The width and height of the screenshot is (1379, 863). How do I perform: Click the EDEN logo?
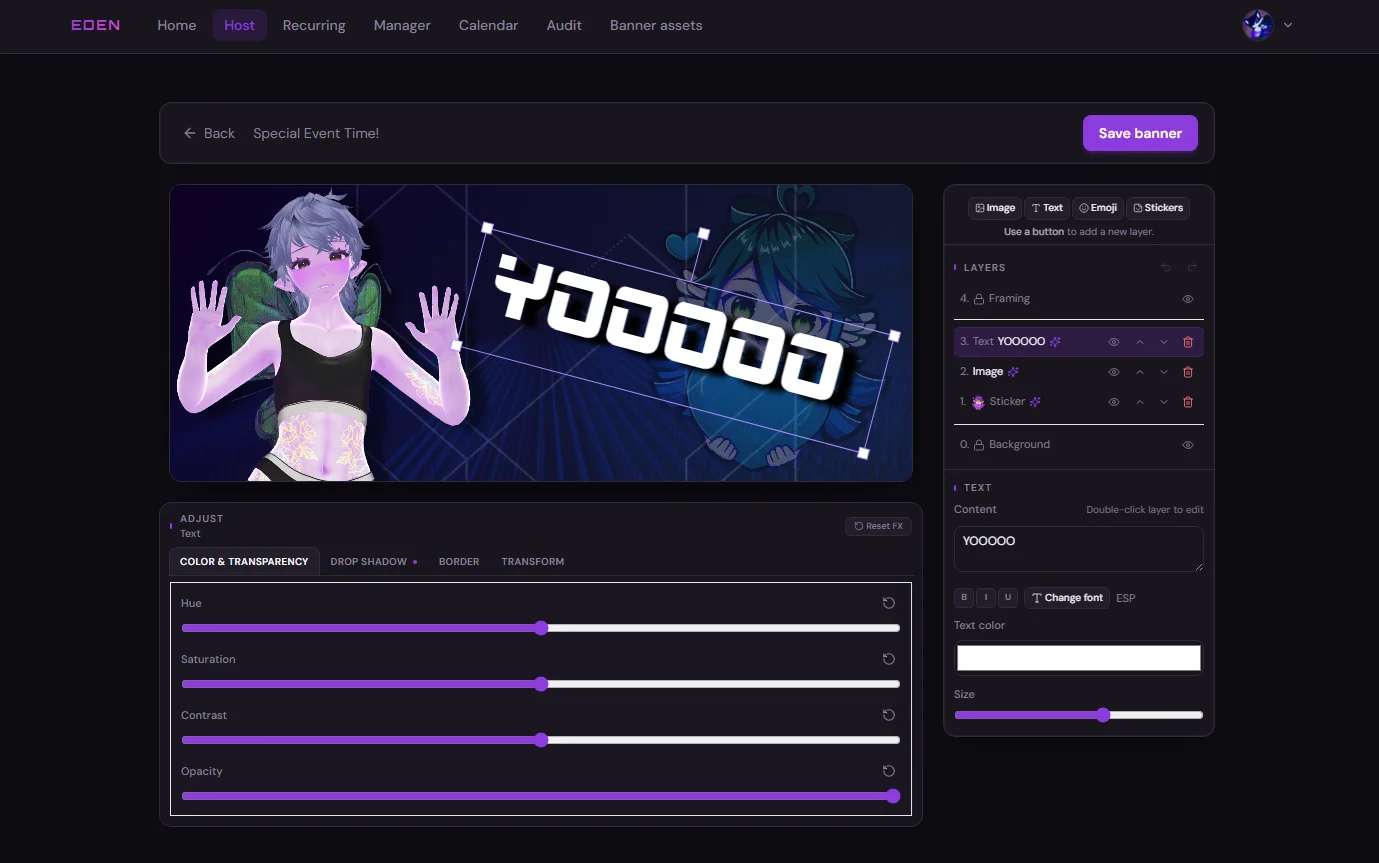[x=95, y=25]
